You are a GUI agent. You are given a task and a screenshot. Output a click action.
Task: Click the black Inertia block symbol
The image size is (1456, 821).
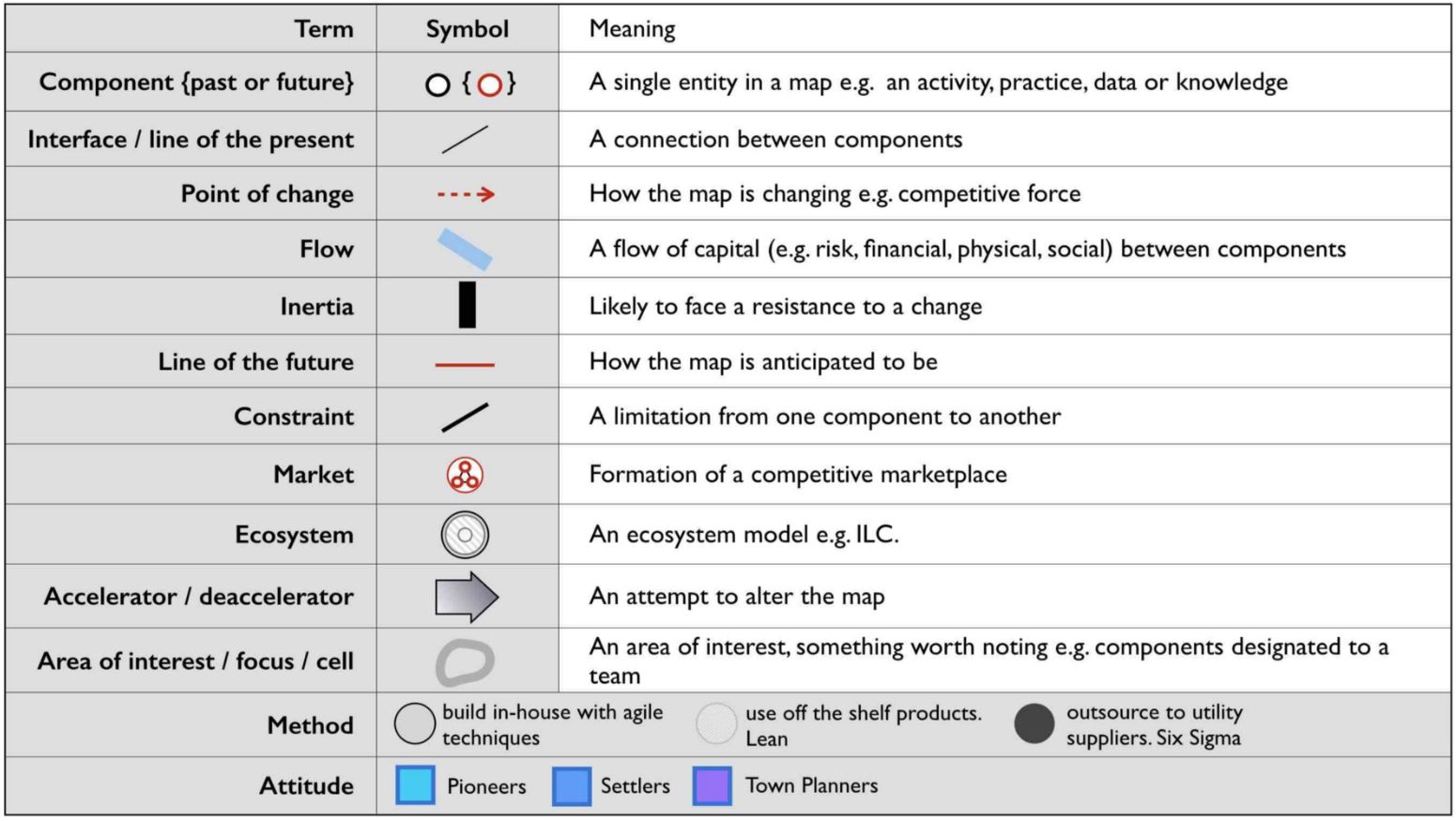467,305
